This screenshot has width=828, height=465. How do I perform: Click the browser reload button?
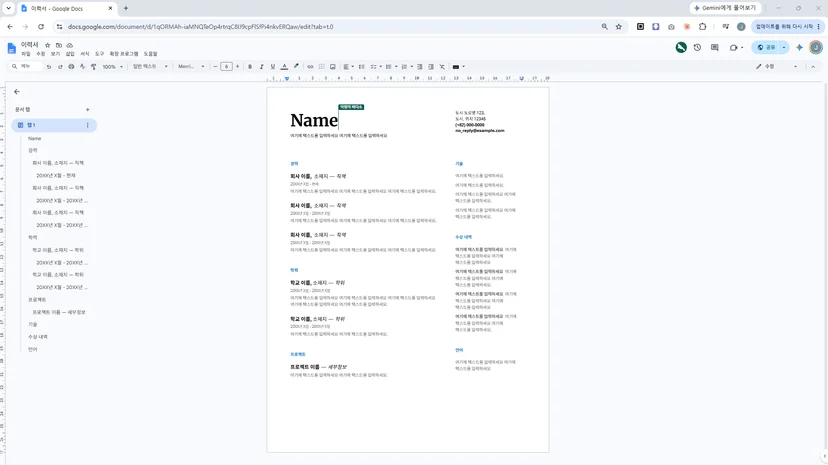(x=41, y=26)
